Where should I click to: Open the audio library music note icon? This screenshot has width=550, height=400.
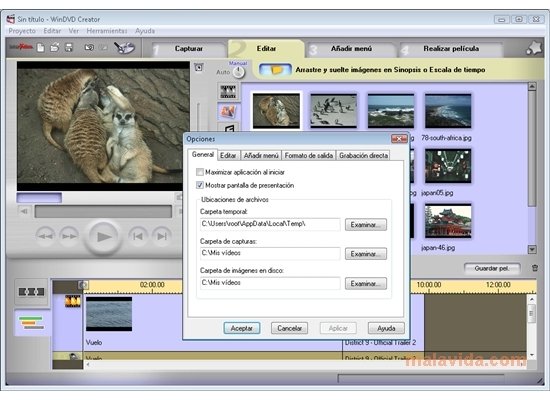(228, 128)
